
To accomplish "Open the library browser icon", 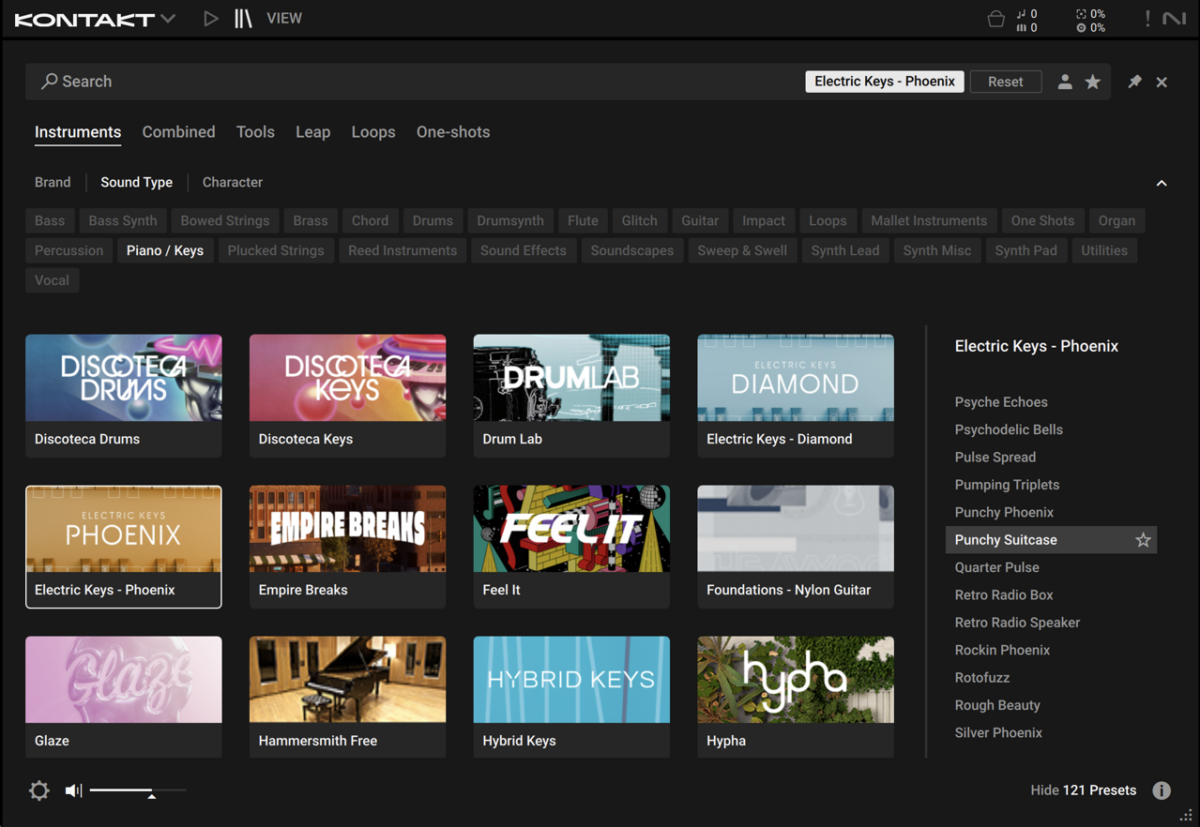I will pyautogui.click(x=243, y=18).
